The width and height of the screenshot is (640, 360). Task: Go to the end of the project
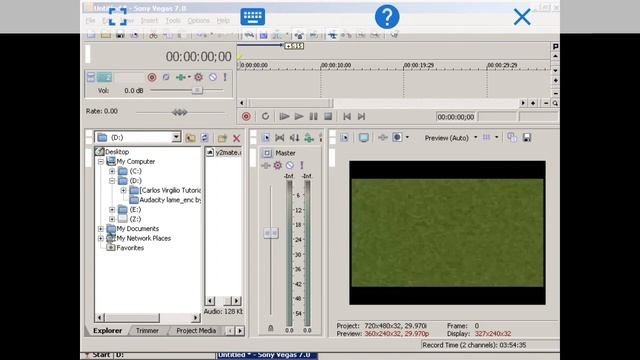361,117
